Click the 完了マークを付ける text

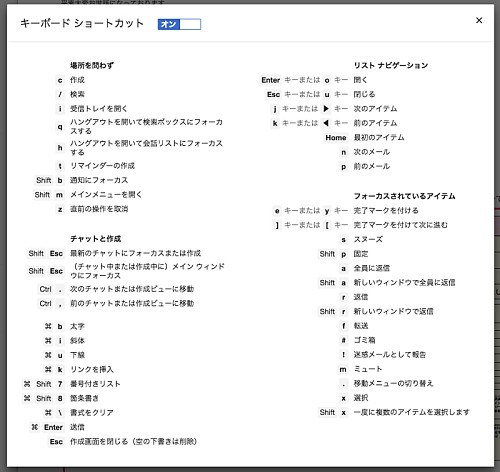386,211
